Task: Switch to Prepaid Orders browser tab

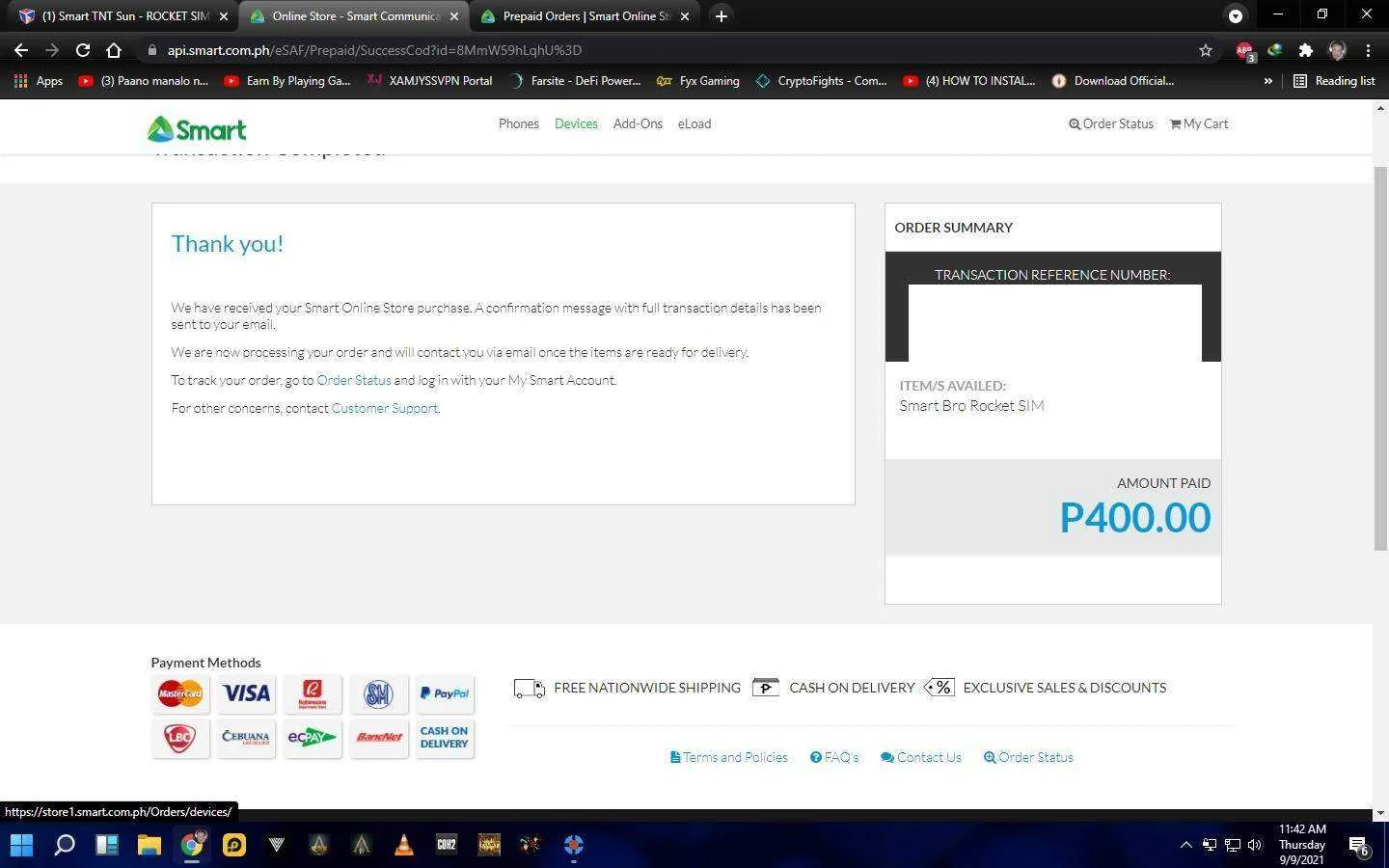Action: point(586,16)
